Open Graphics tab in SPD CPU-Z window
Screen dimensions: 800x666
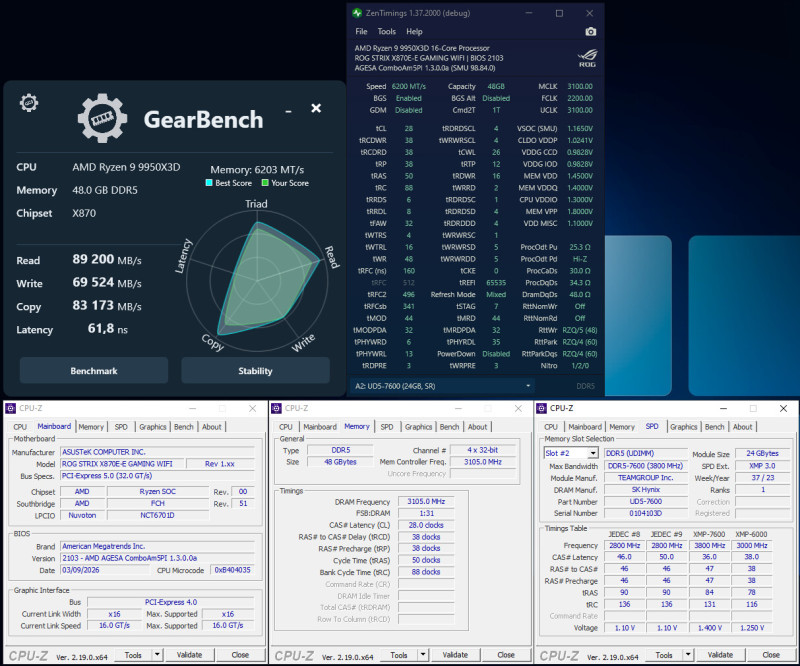[684, 427]
